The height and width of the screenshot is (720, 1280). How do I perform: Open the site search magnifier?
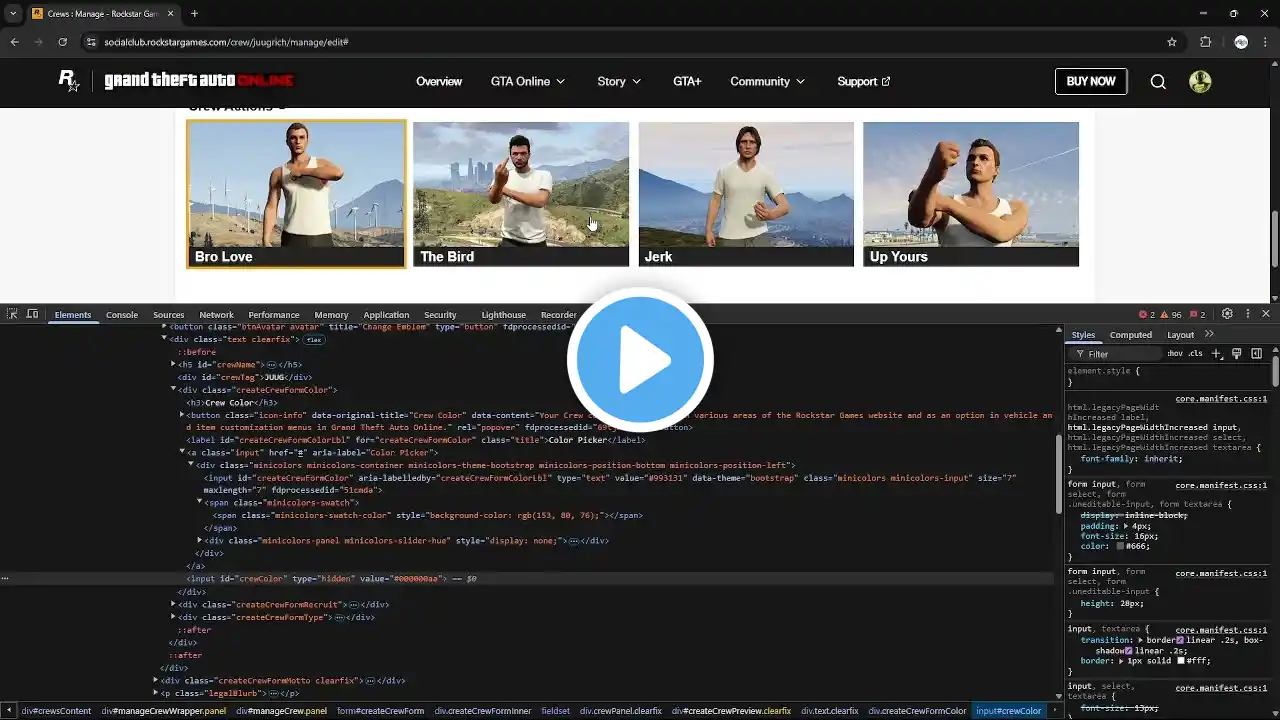tap(1158, 82)
